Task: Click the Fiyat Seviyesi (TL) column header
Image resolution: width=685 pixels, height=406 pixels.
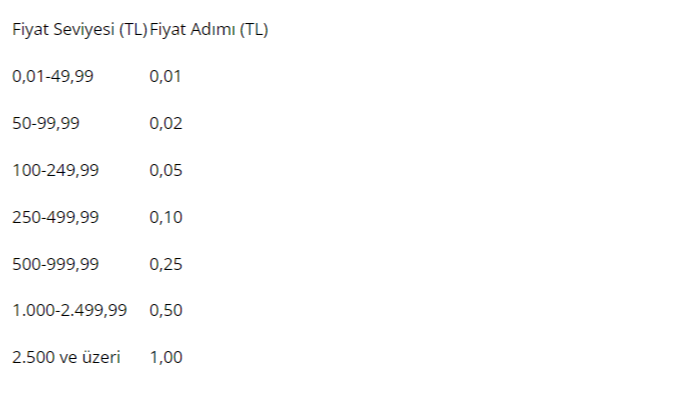Action: point(79,29)
